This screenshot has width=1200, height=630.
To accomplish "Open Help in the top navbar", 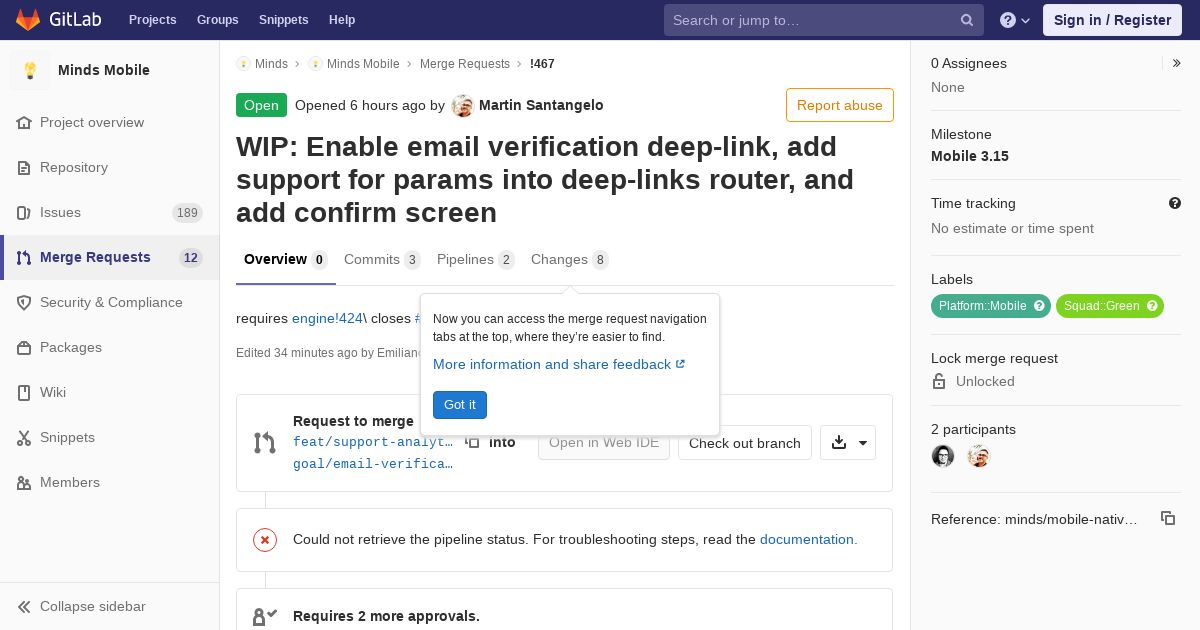I will pyautogui.click(x=342, y=20).
